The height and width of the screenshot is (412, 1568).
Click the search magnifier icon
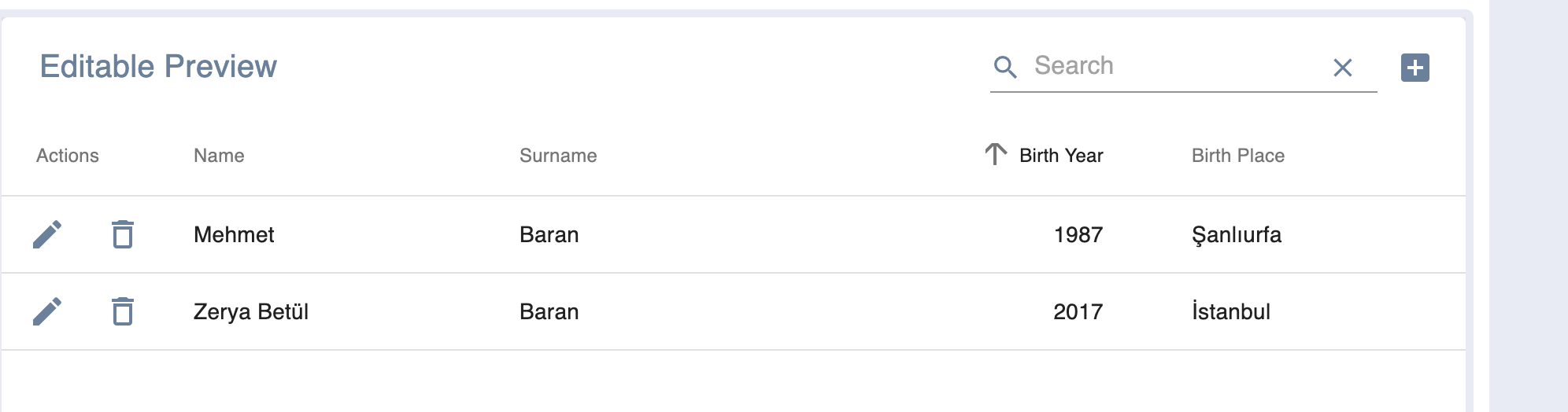pyautogui.click(x=1005, y=67)
